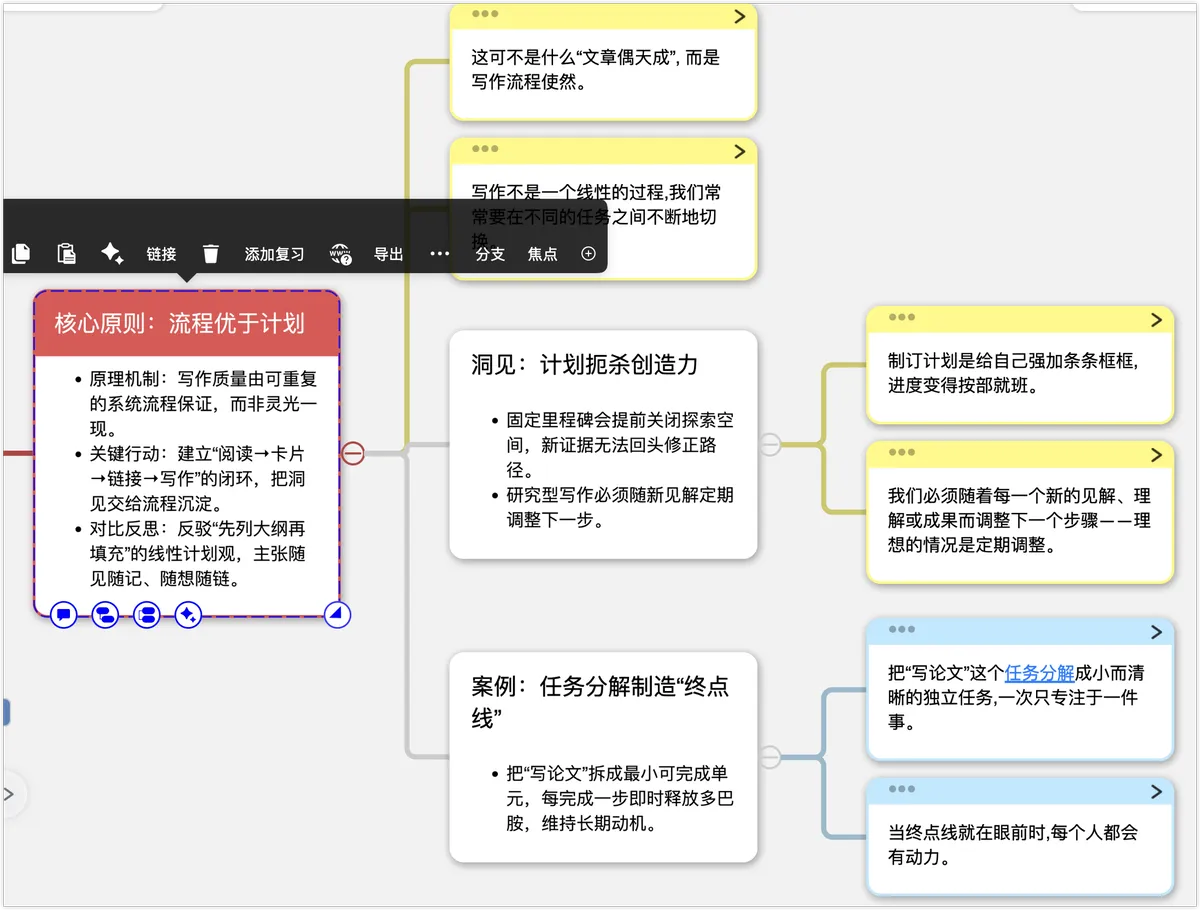1200x910 pixels.
Task: Click the AI sparkle icon in the dark toolbar
Action: pyautogui.click(x=112, y=254)
